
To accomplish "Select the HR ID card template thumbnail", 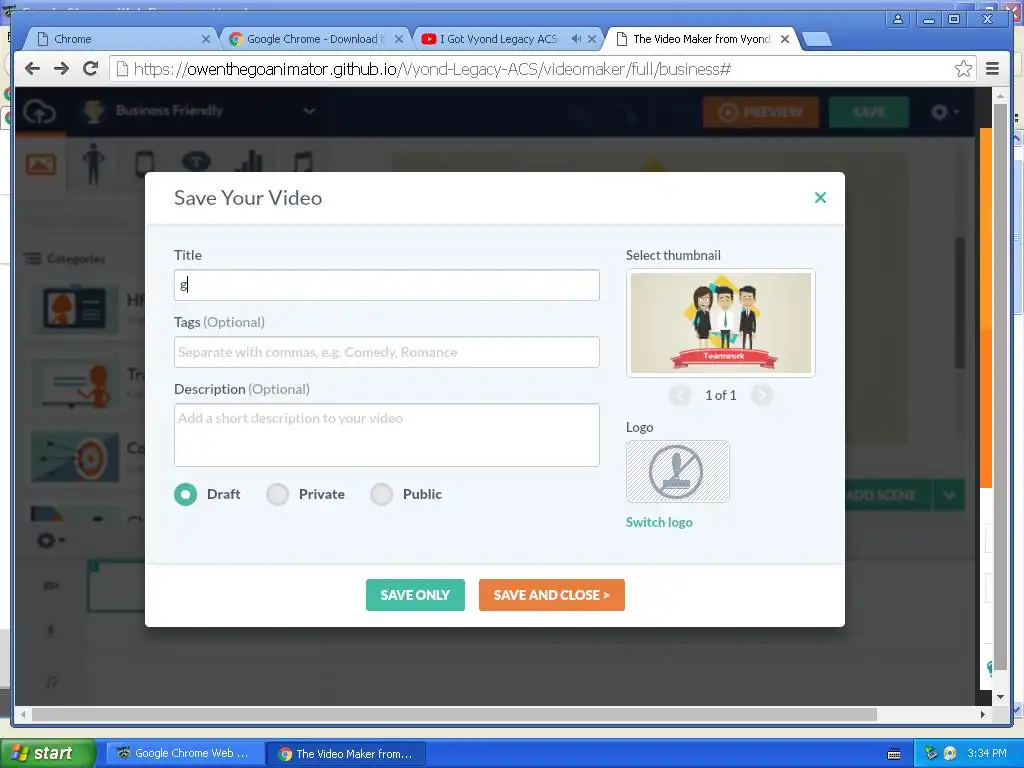I will point(75,310).
